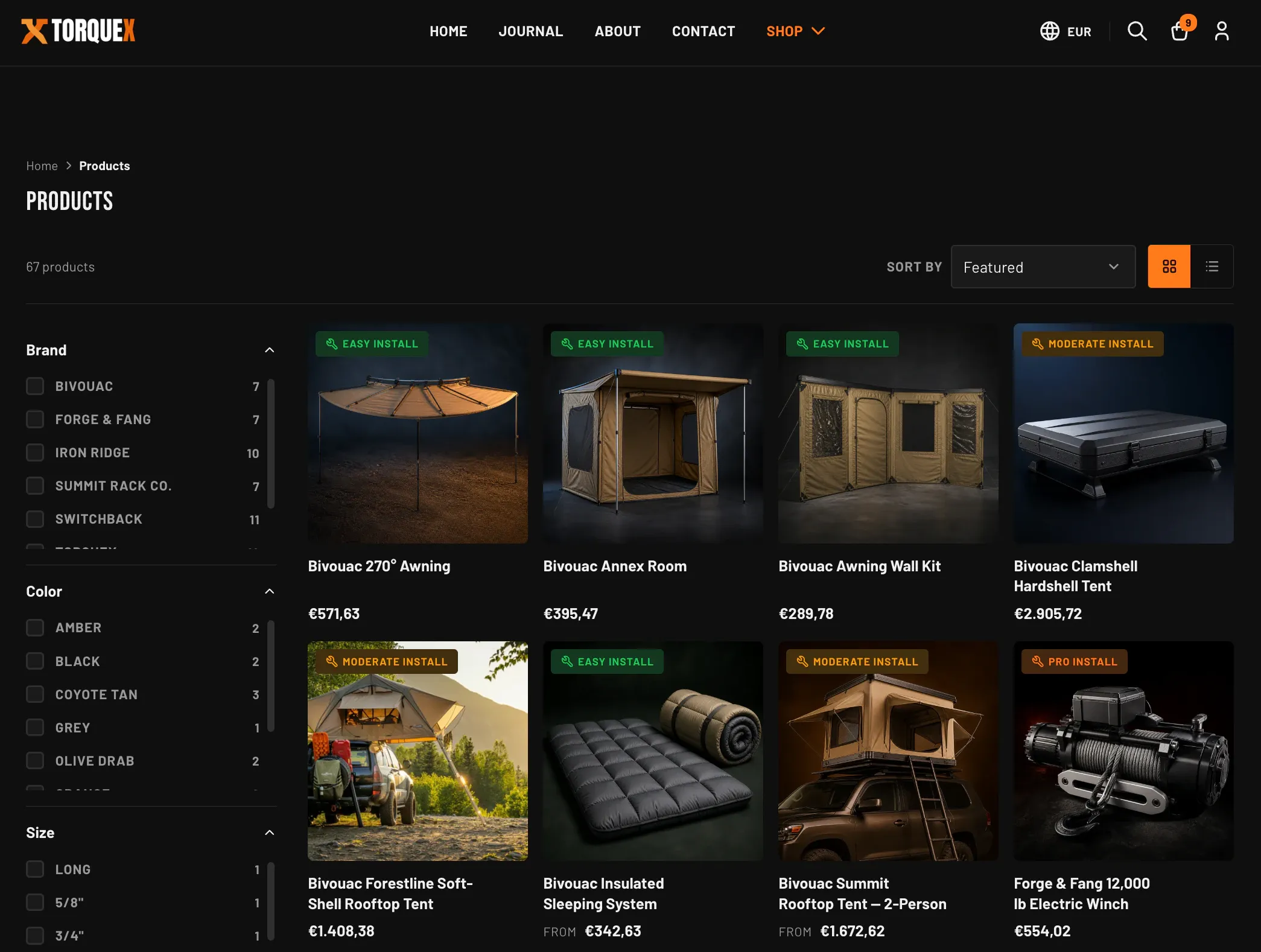Check the Forge & Fang brand filter
The width and height of the screenshot is (1261, 952).
[x=35, y=419]
